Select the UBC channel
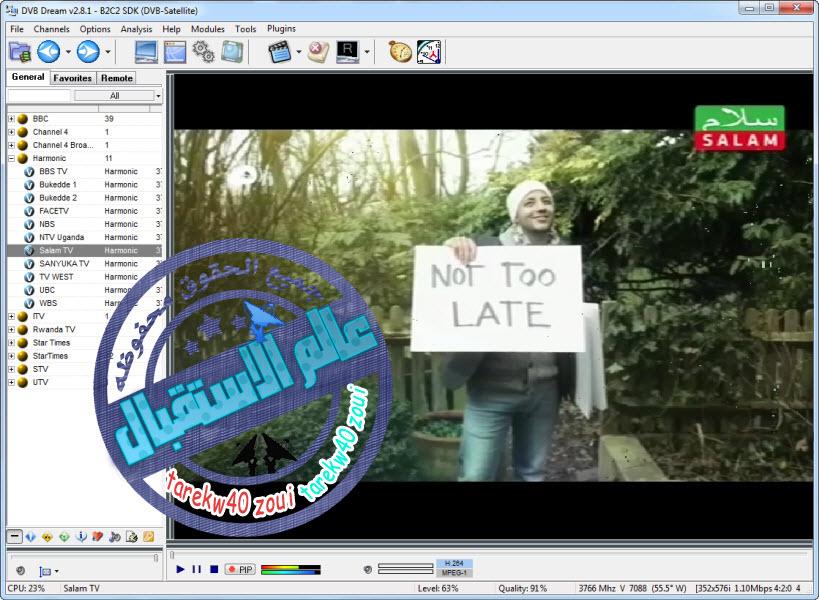 85,290
